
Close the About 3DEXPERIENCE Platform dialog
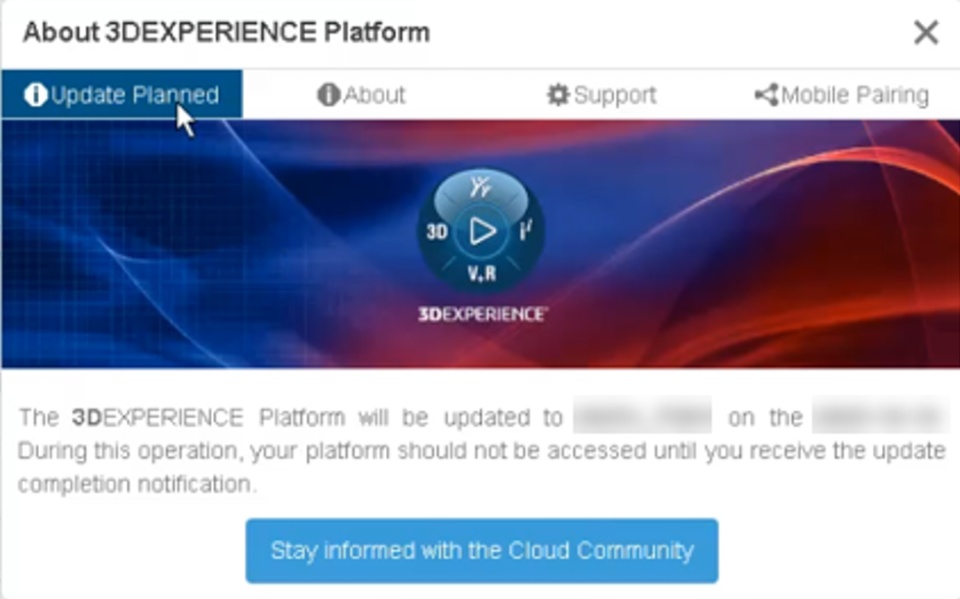[926, 32]
